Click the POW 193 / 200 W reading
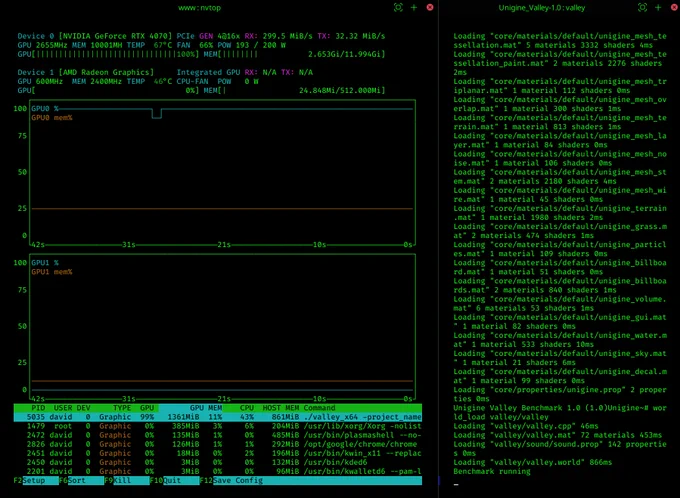Image resolution: width=680 pixels, height=498 pixels. click(x=252, y=45)
